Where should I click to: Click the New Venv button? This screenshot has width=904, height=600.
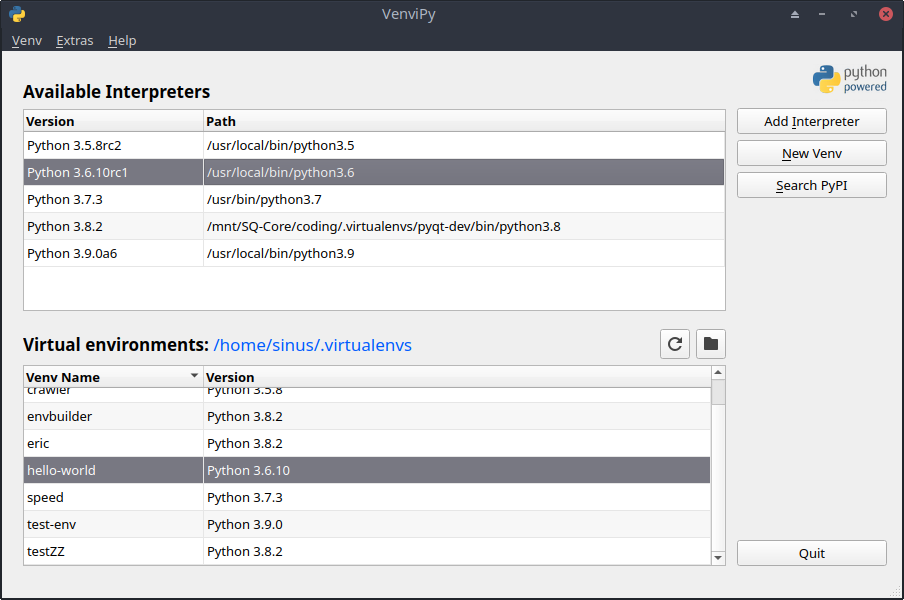[x=812, y=154]
